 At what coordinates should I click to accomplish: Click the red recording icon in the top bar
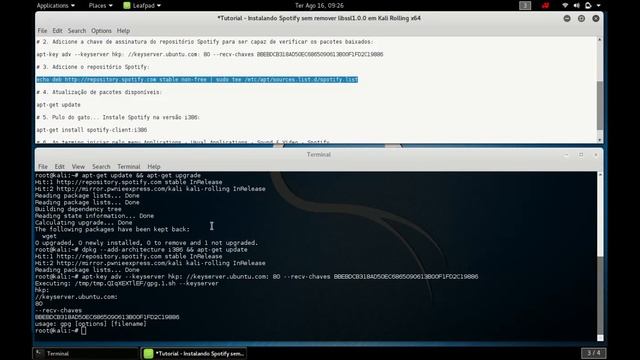pos(545,5)
